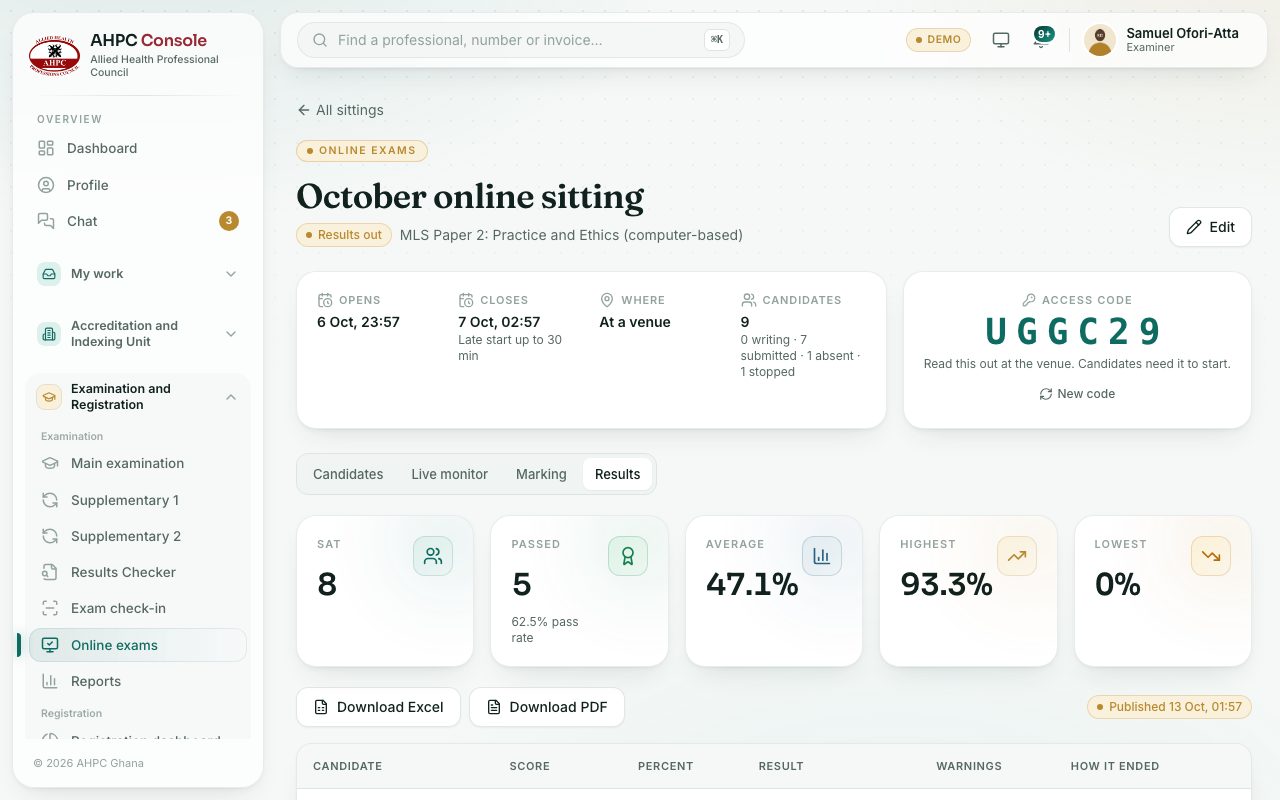Switch to the Marking tab

pos(541,474)
